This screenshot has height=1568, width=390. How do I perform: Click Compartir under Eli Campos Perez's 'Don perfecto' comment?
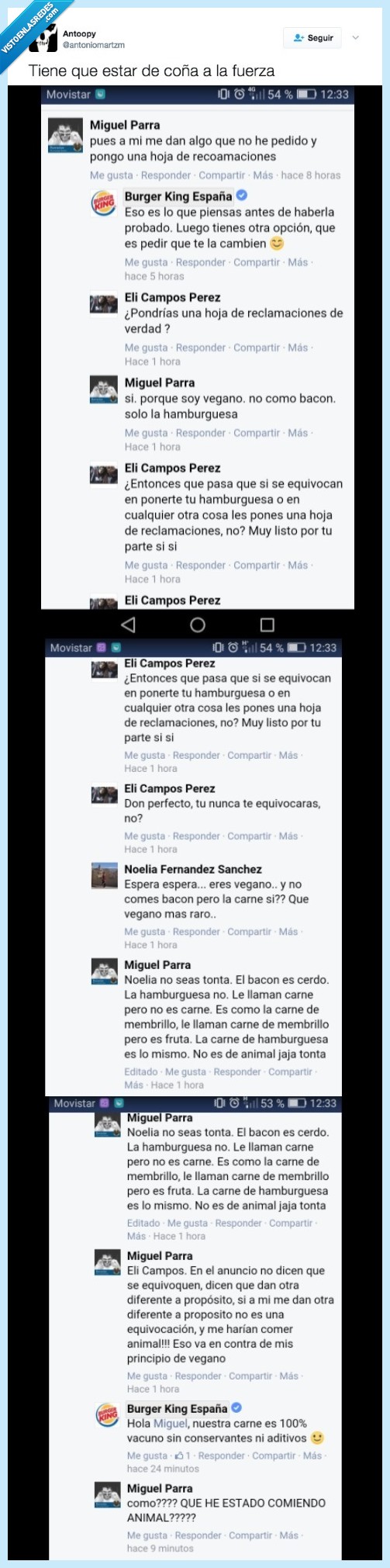pos(249,836)
